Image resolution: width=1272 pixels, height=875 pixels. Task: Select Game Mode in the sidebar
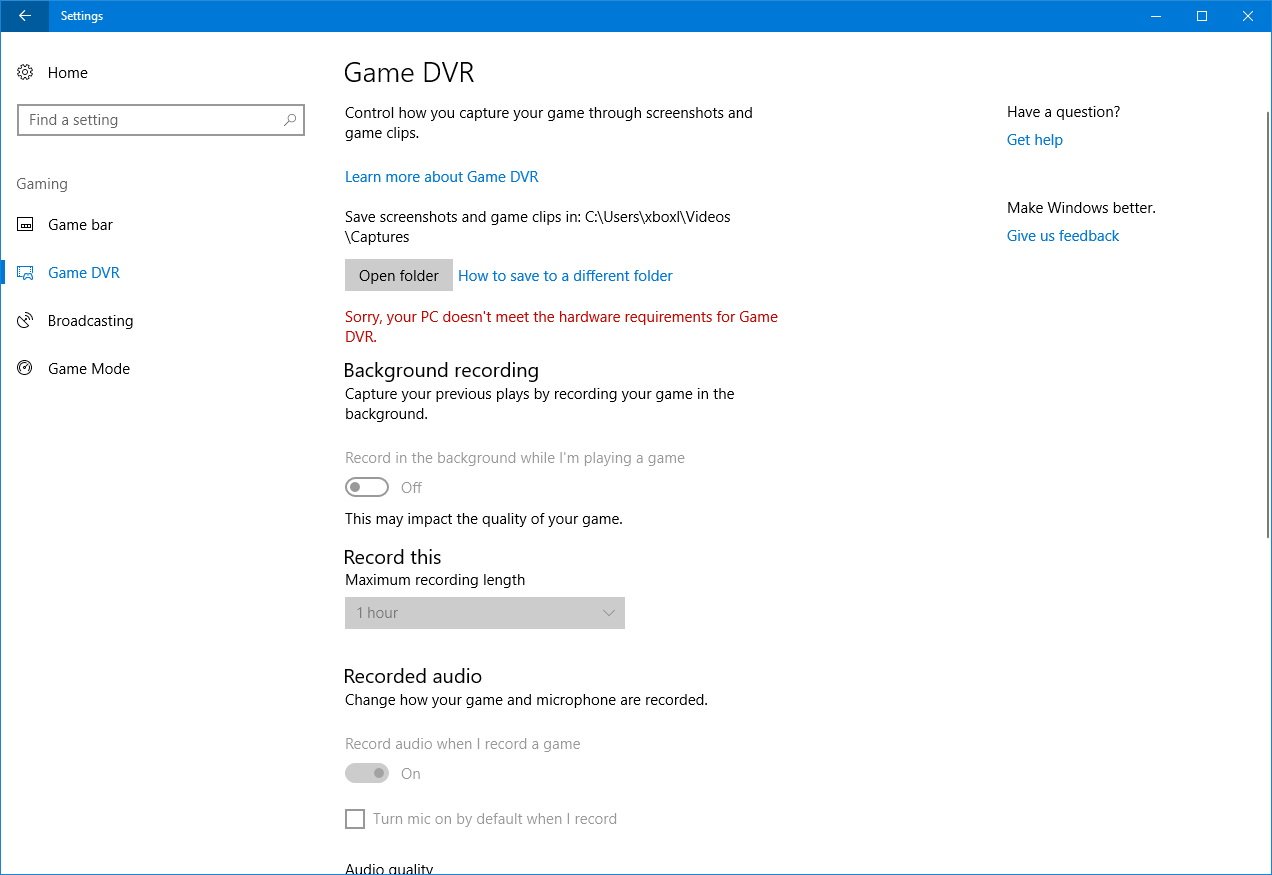point(89,369)
